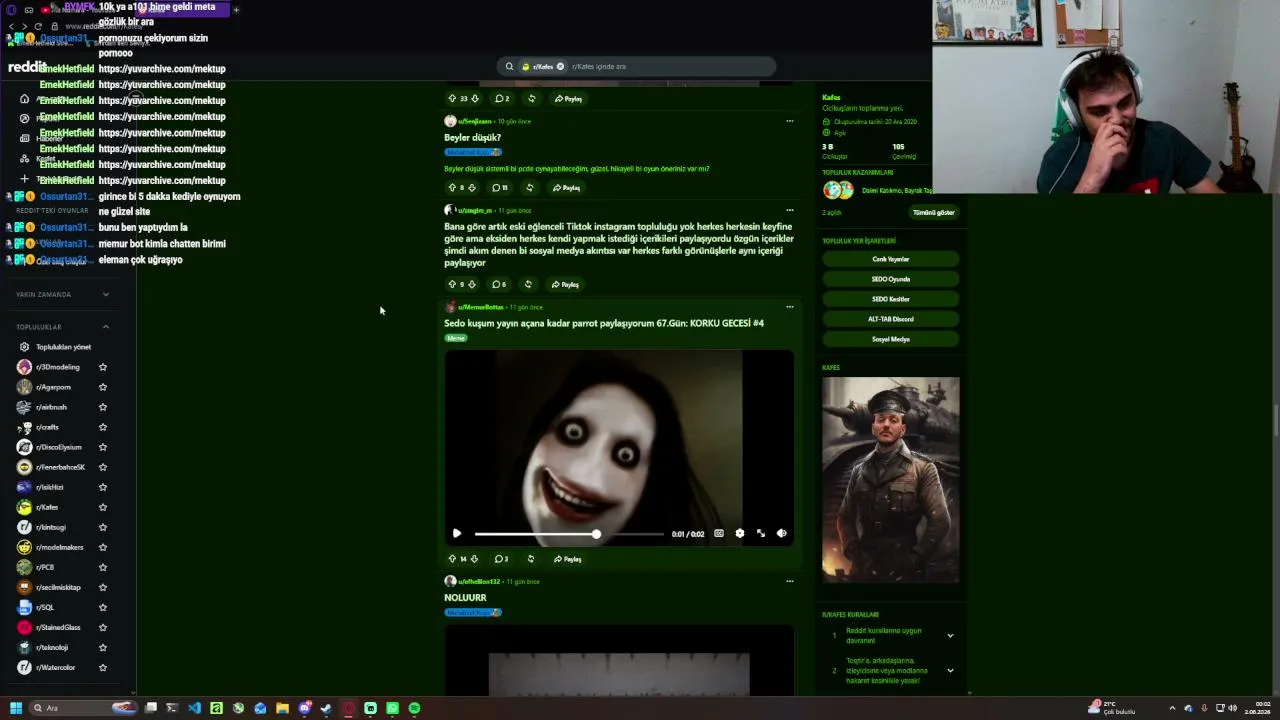1280x720 pixels.
Task: Go to r/kintsugi community
Action: [51, 527]
